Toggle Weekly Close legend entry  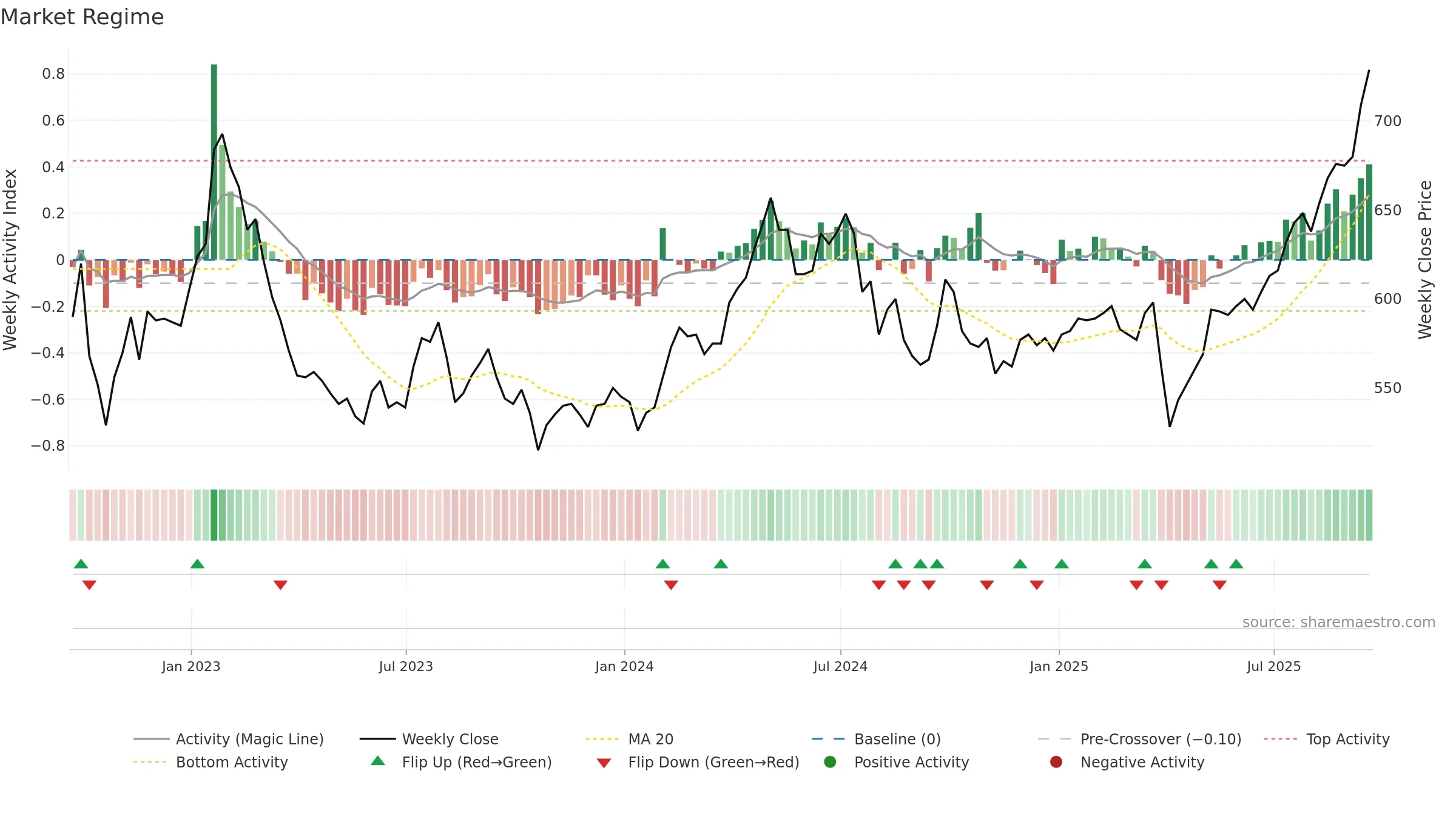coord(429,739)
